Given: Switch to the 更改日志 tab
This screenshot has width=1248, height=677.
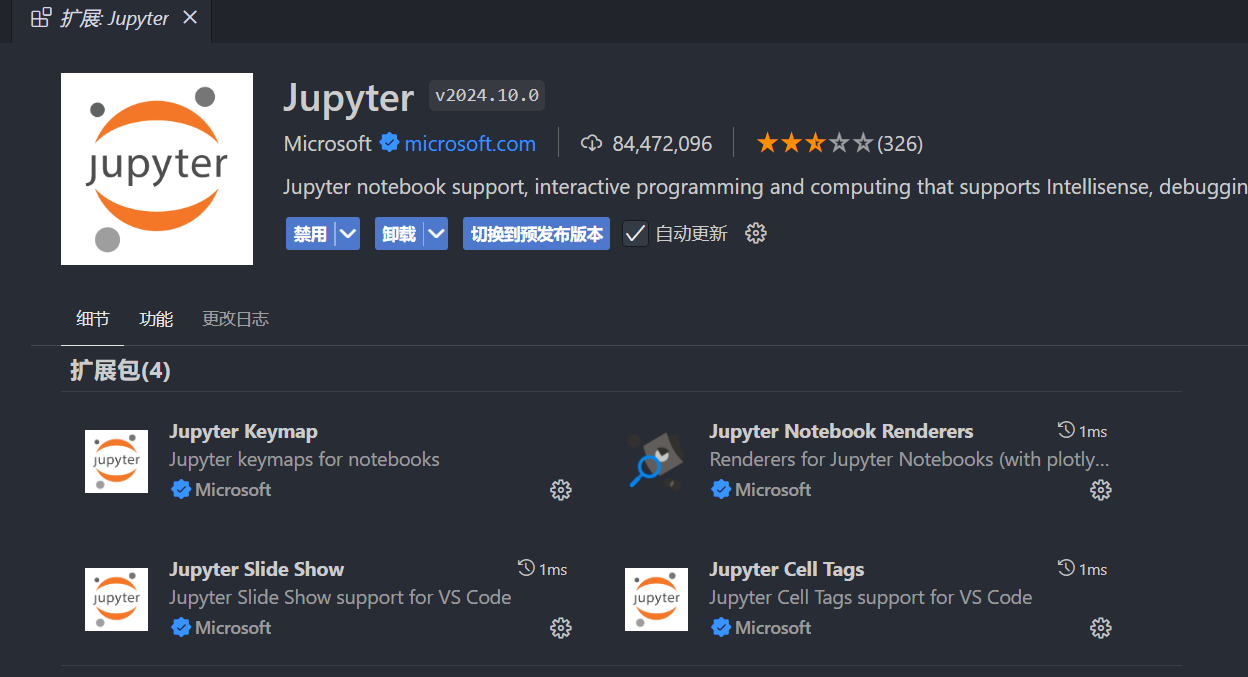Looking at the screenshot, I should coord(235,319).
